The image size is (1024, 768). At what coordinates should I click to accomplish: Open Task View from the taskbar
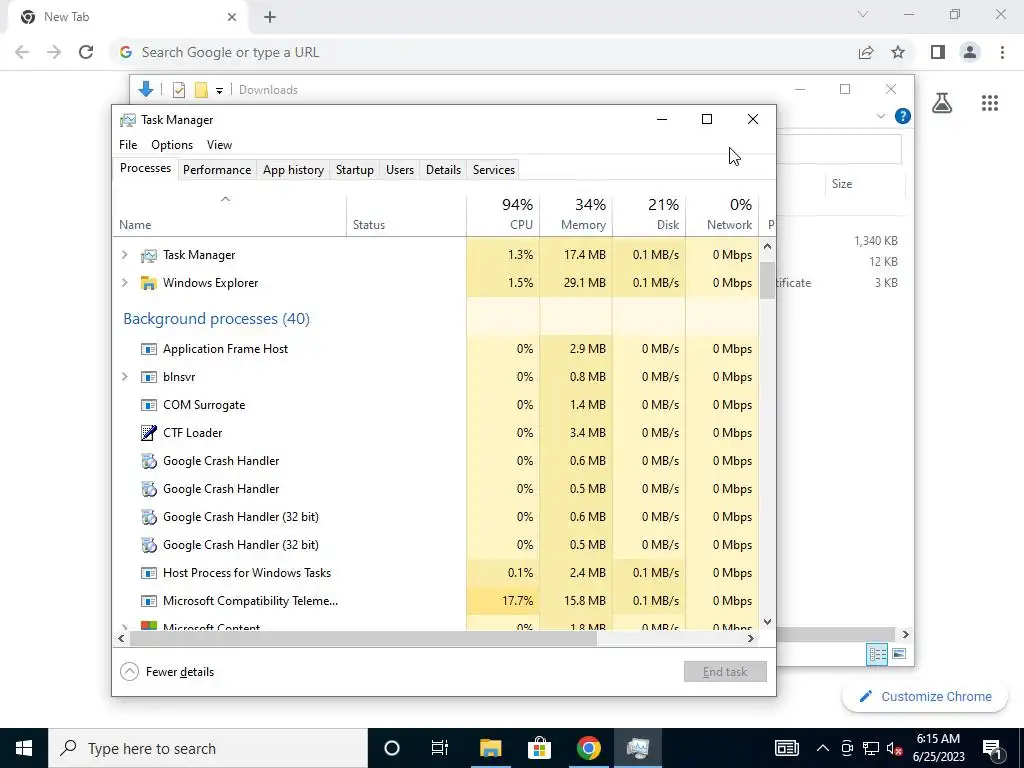click(x=440, y=748)
